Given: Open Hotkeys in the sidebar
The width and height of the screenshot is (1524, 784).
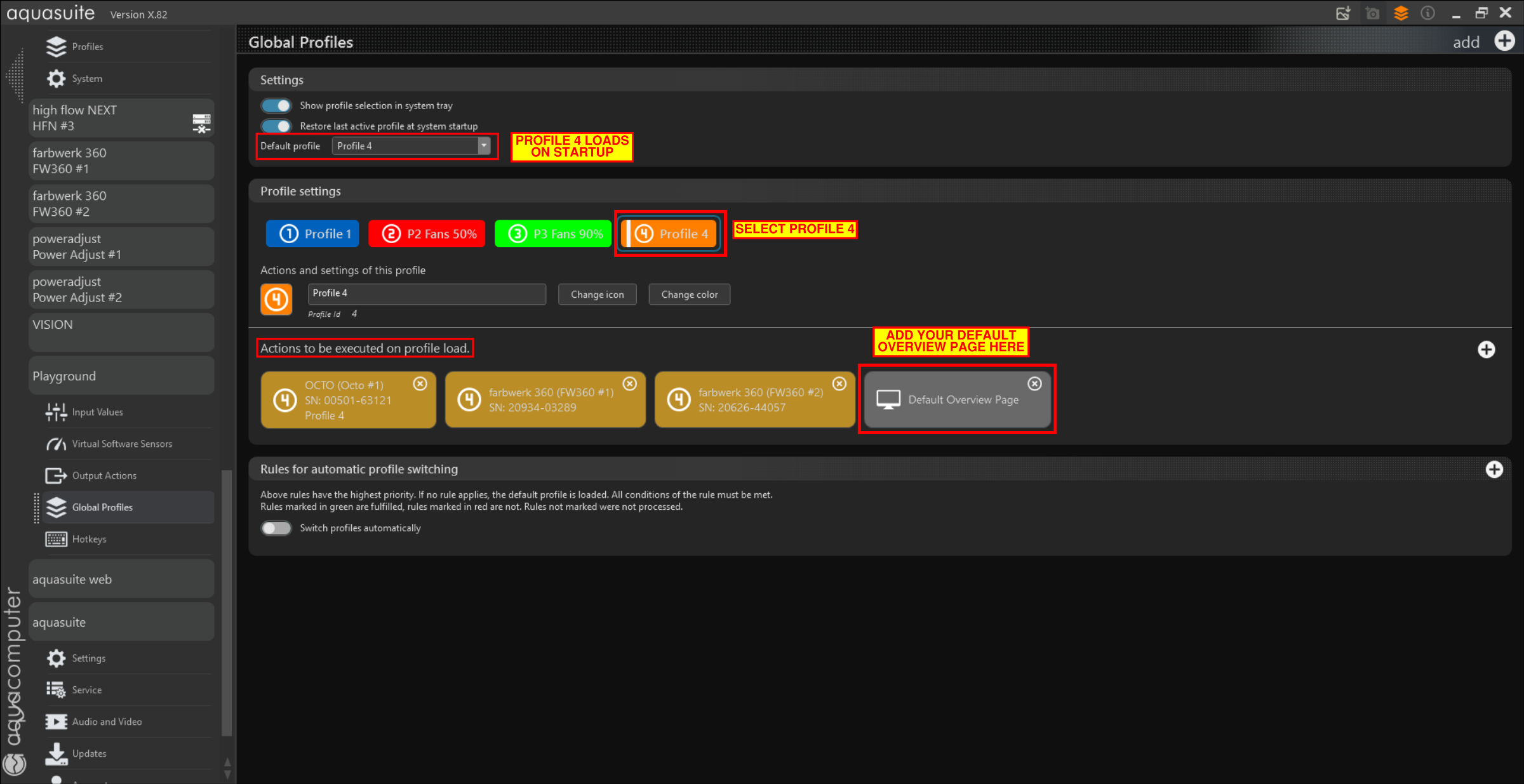Looking at the screenshot, I should tap(89, 539).
